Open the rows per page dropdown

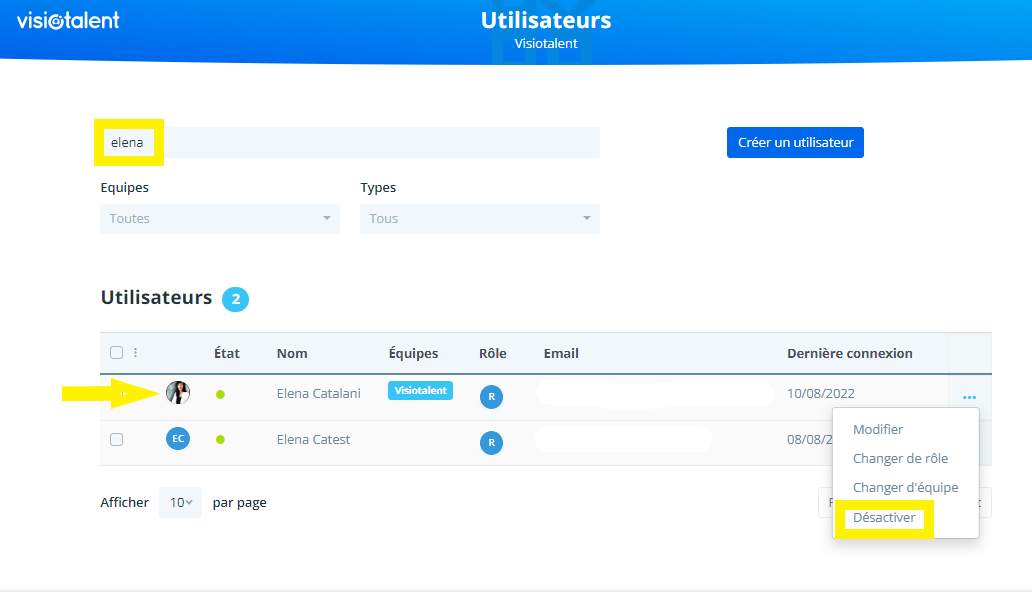180,502
